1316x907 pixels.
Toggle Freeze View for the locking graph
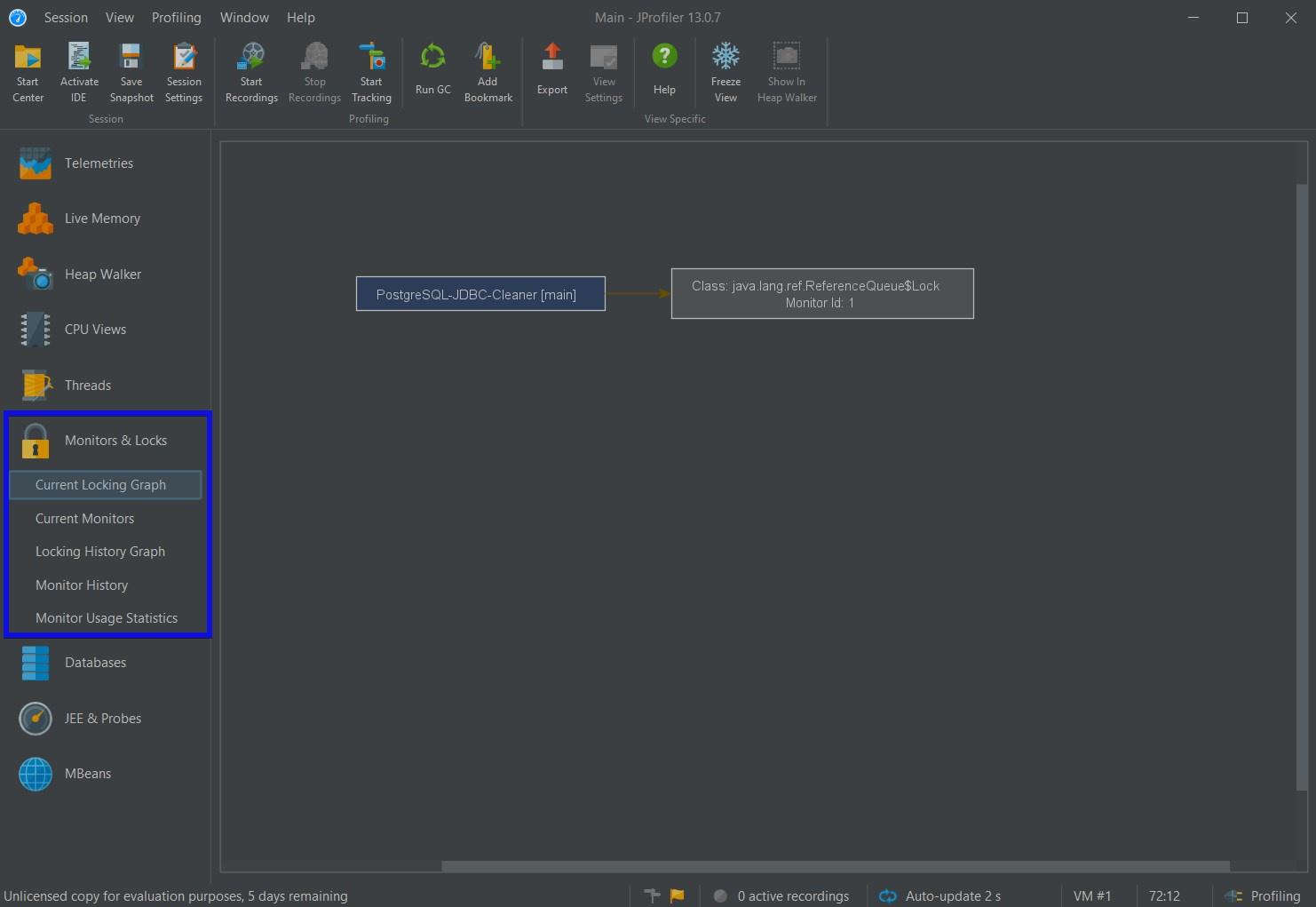click(x=725, y=70)
